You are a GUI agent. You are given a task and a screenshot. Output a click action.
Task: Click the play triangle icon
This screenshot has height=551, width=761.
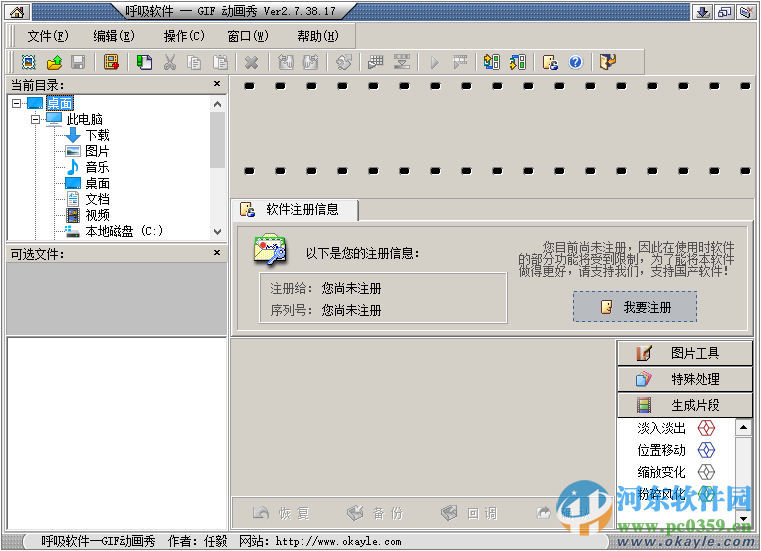tap(435, 62)
